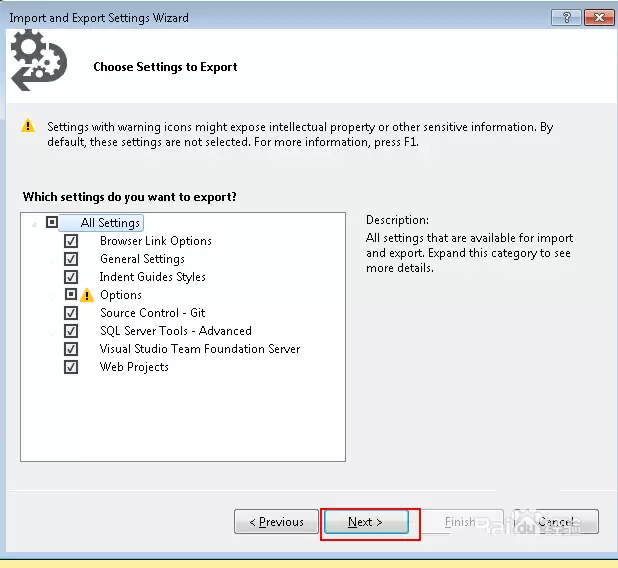The image size is (618, 568).
Task: Click the yellow warning icon in info message
Action: point(29,128)
